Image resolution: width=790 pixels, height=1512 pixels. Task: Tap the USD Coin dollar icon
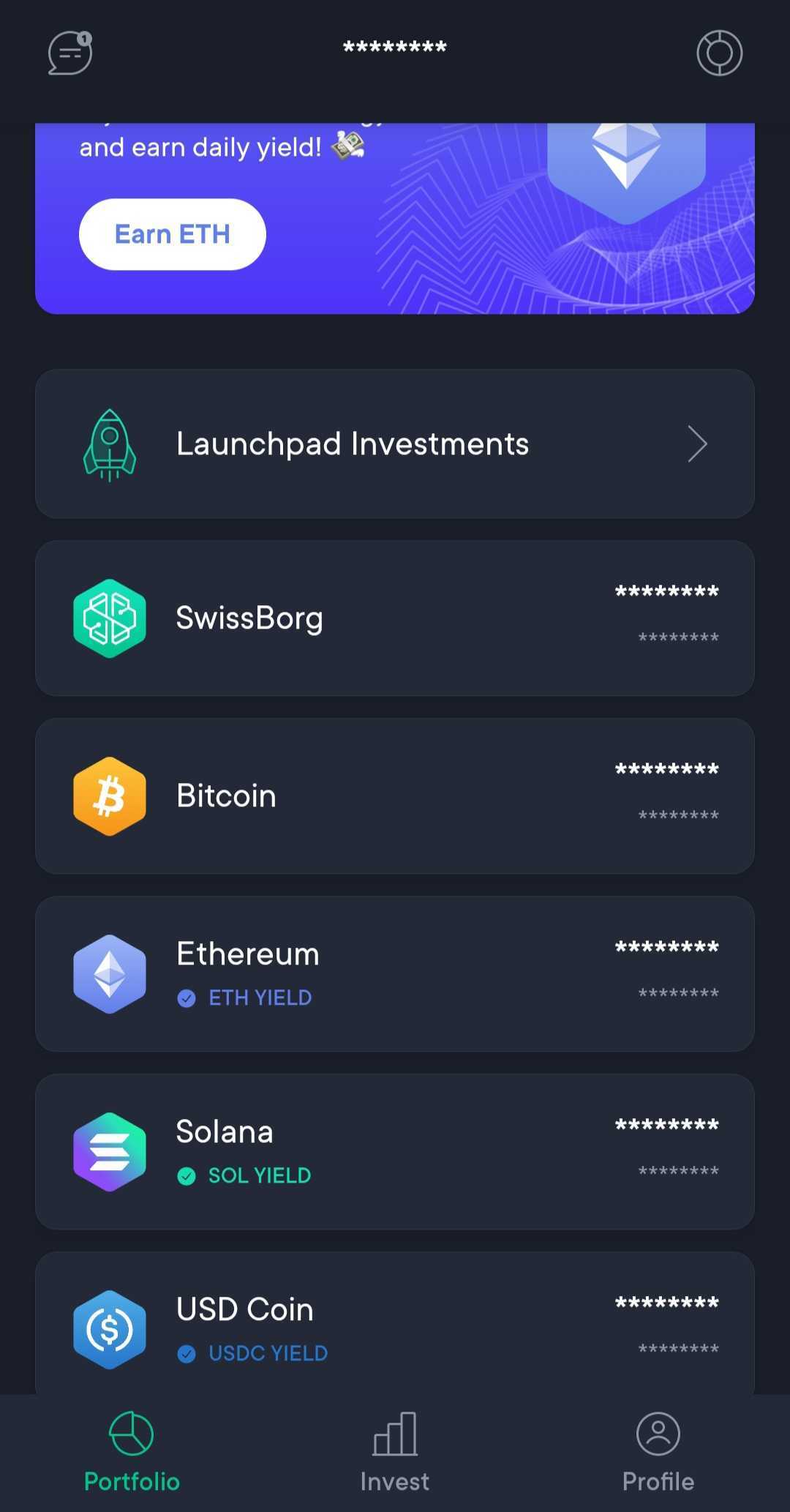coord(110,1330)
